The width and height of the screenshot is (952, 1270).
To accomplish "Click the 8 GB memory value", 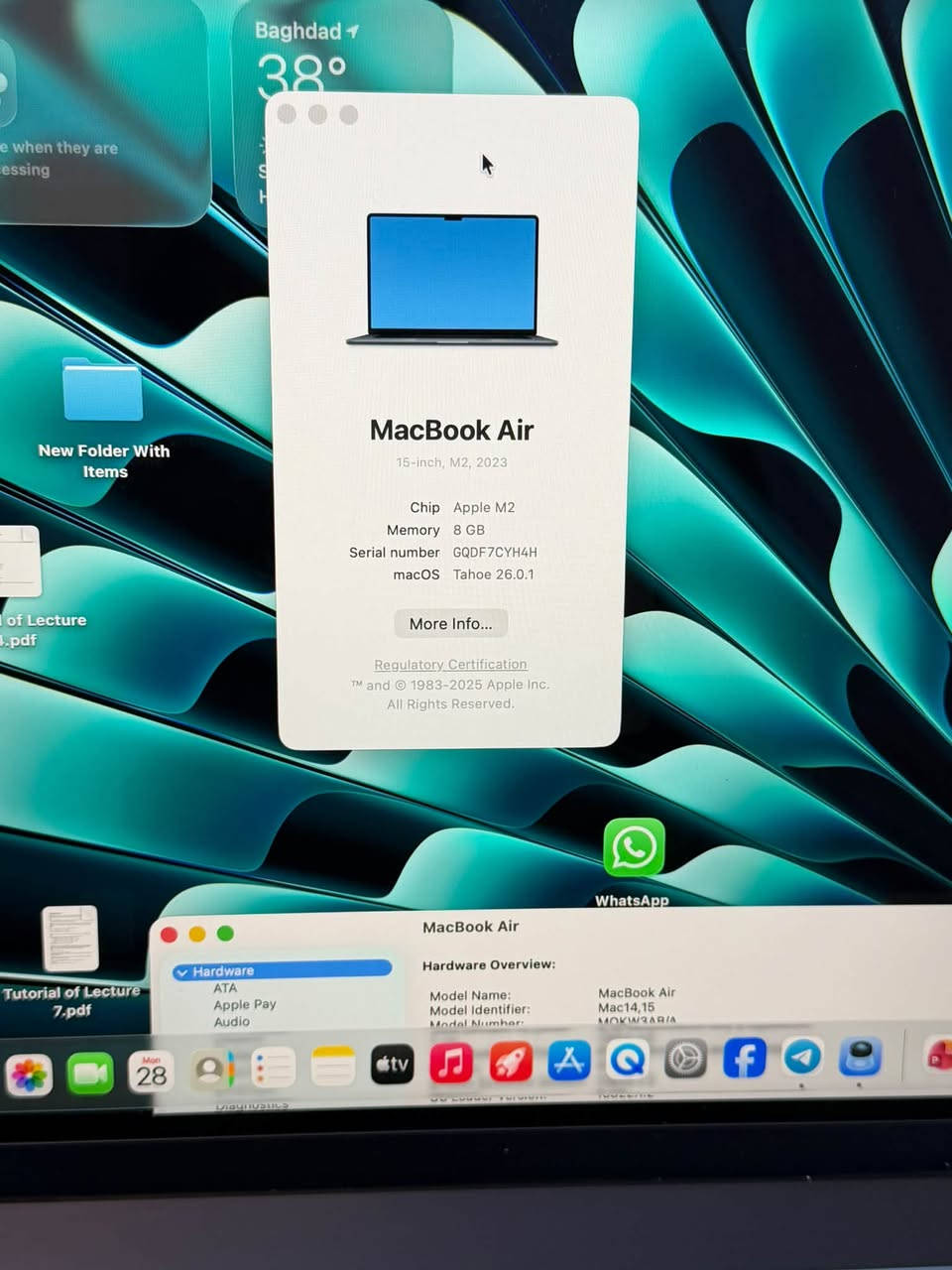I will (469, 530).
